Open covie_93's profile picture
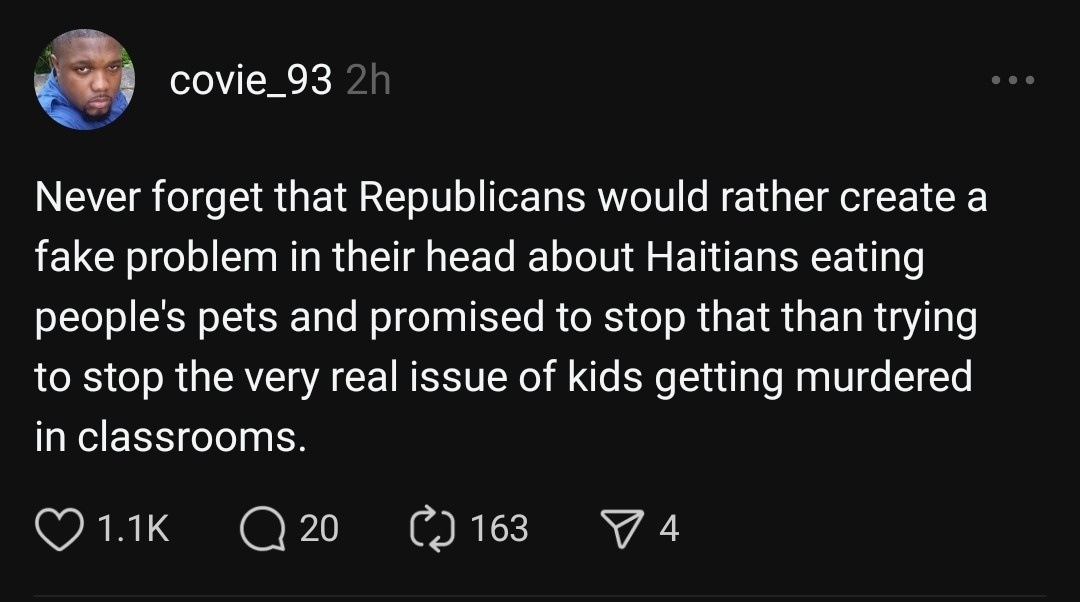 click(84, 80)
